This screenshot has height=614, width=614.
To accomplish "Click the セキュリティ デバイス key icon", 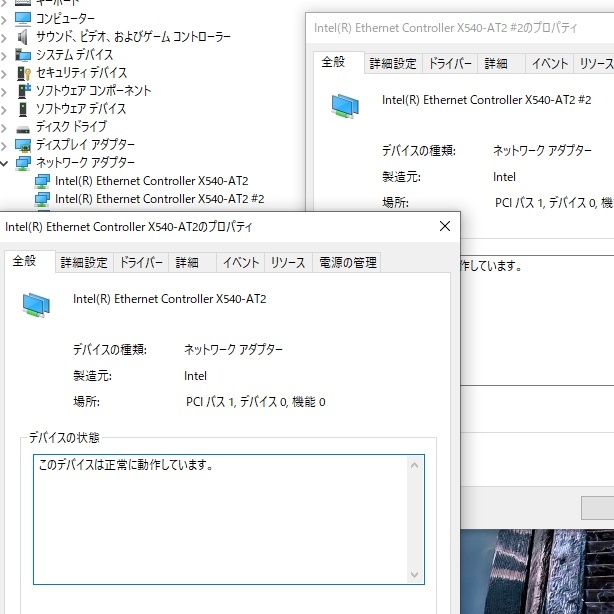I will point(23,73).
